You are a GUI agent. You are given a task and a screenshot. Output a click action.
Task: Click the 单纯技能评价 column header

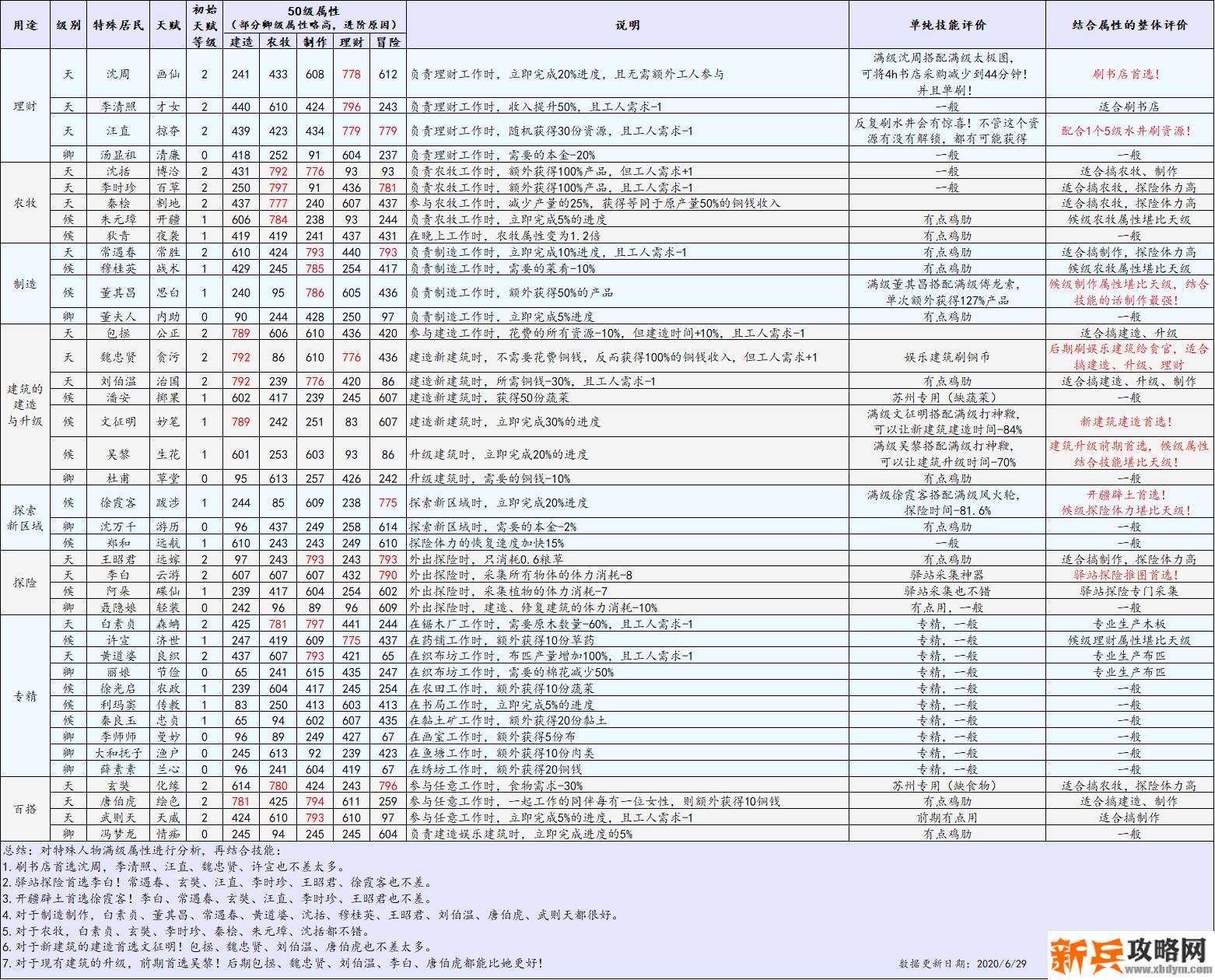click(947, 25)
